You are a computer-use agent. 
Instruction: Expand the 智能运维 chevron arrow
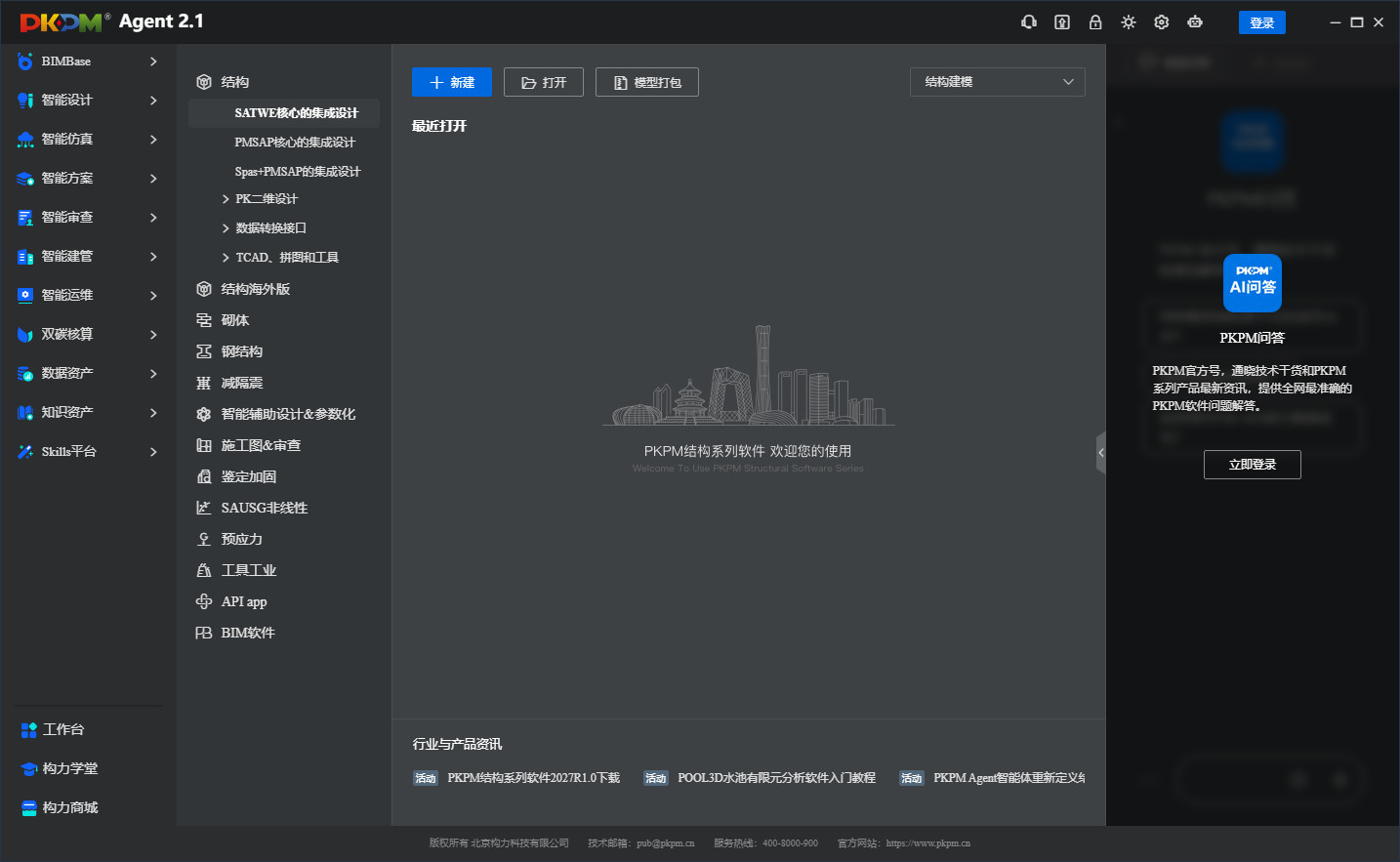click(x=153, y=296)
